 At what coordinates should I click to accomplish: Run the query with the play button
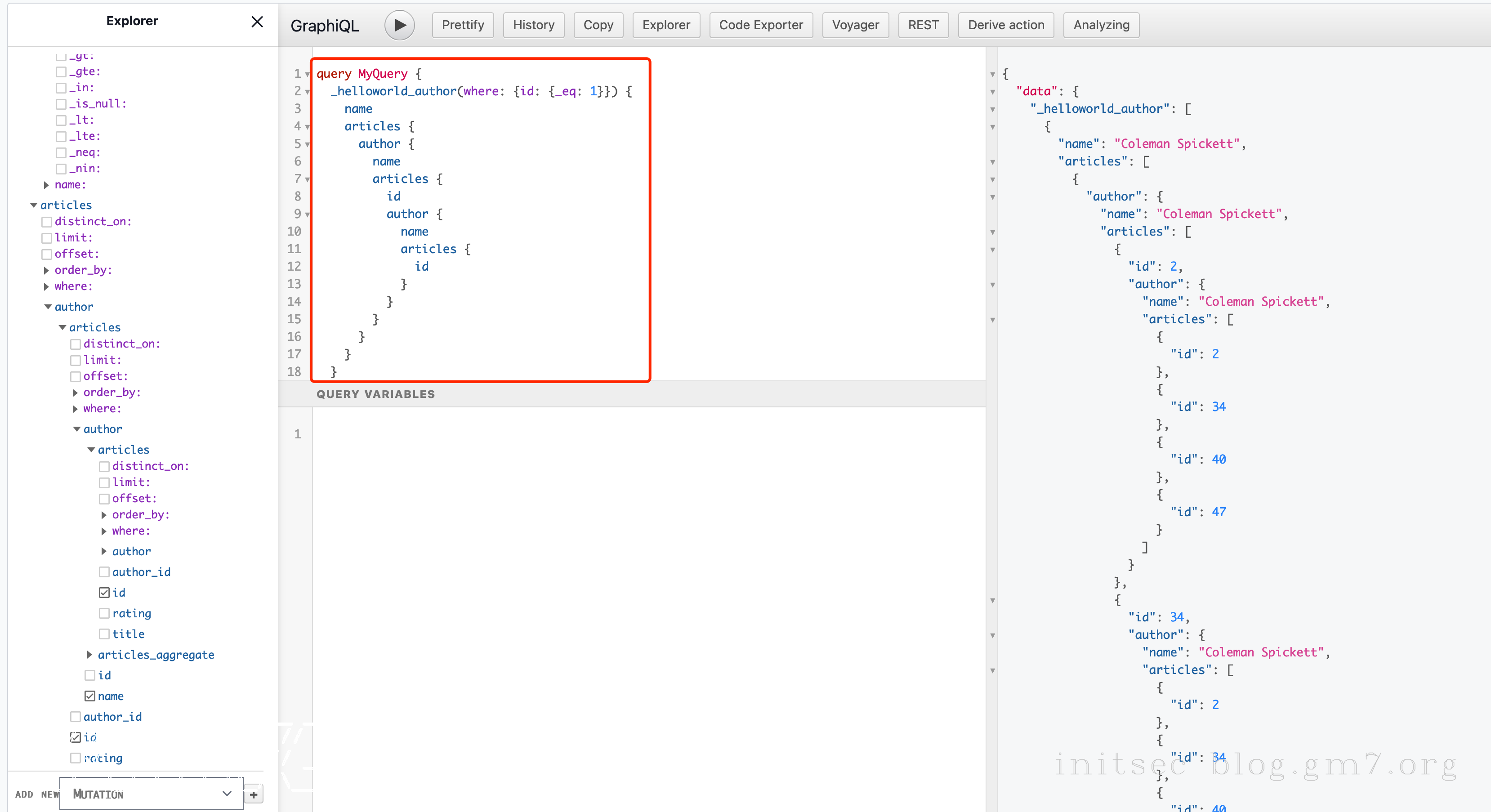(x=399, y=25)
